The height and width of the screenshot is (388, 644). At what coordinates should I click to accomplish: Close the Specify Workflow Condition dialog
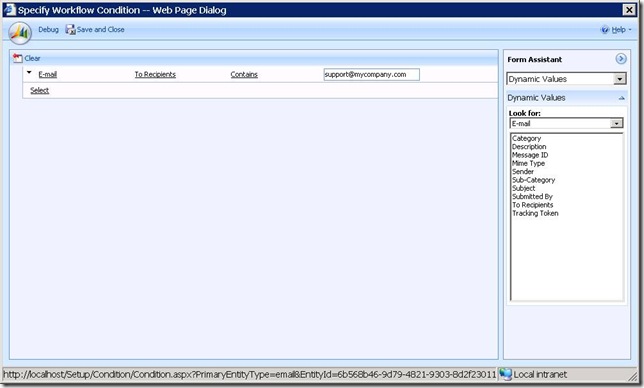point(629,10)
